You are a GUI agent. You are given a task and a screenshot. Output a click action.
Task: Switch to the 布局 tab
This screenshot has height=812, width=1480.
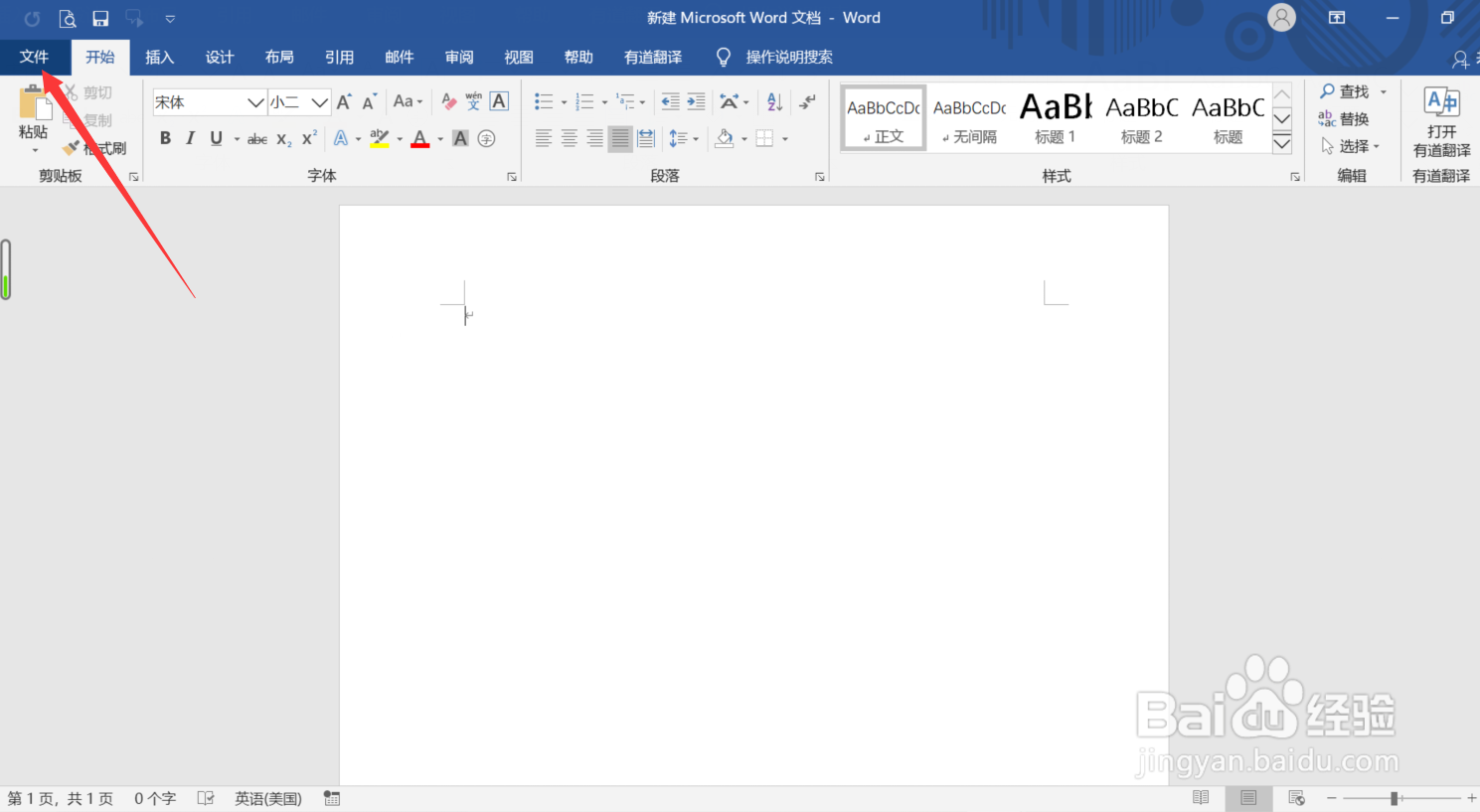point(279,57)
